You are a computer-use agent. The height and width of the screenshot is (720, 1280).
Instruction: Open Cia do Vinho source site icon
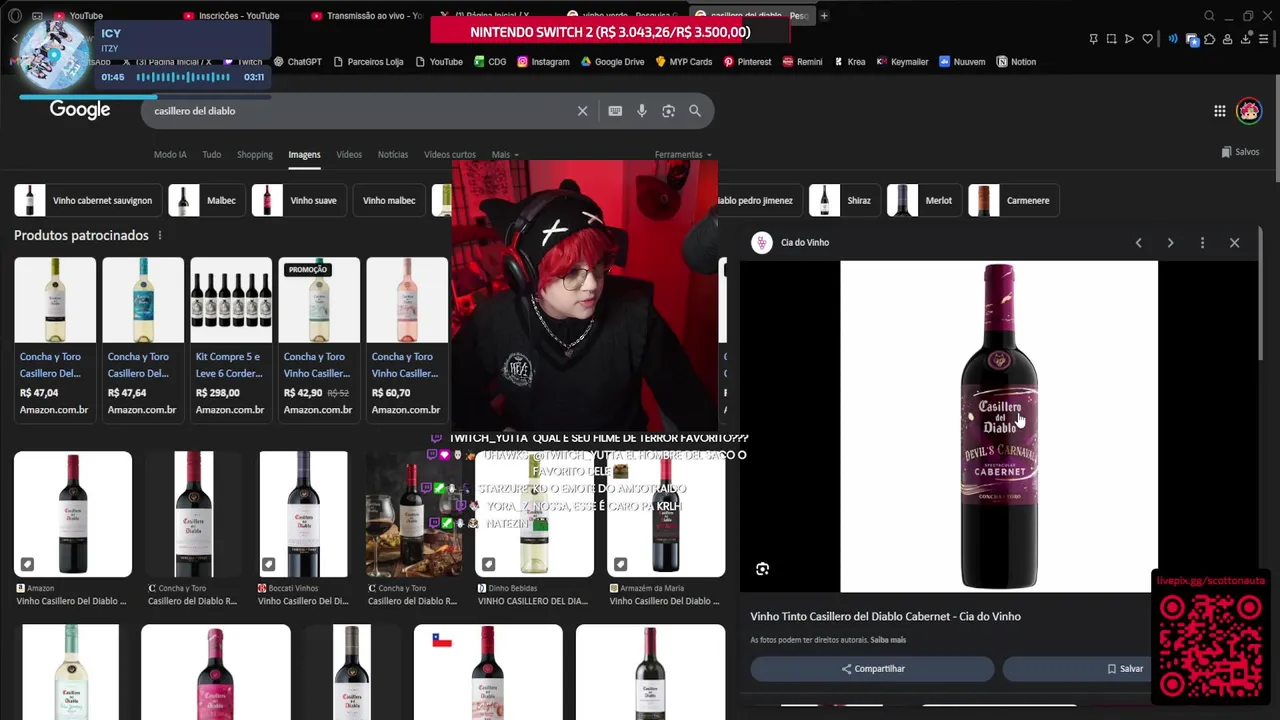762,242
